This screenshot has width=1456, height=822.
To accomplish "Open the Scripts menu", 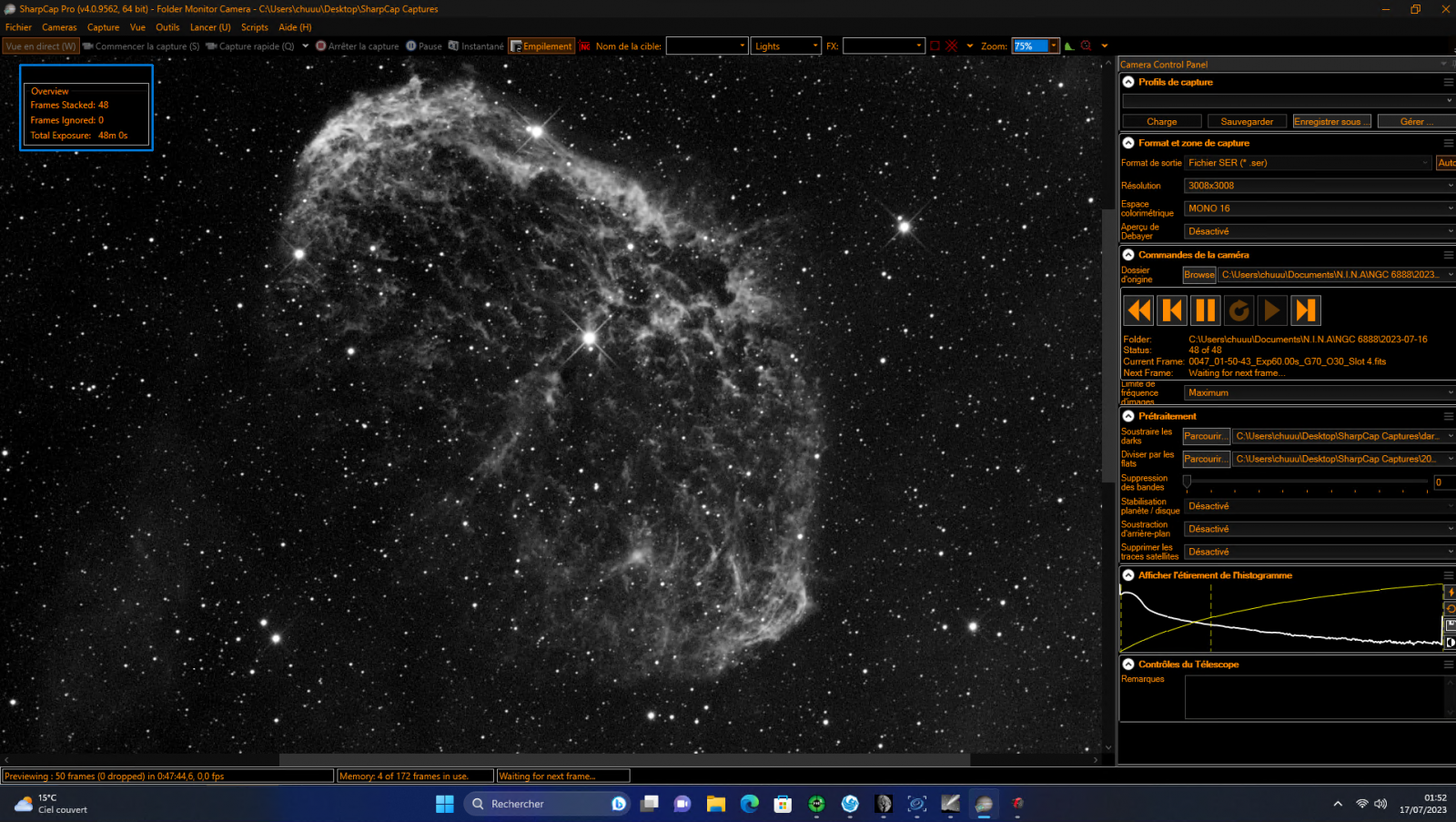I will pyautogui.click(x=254, y=27).
